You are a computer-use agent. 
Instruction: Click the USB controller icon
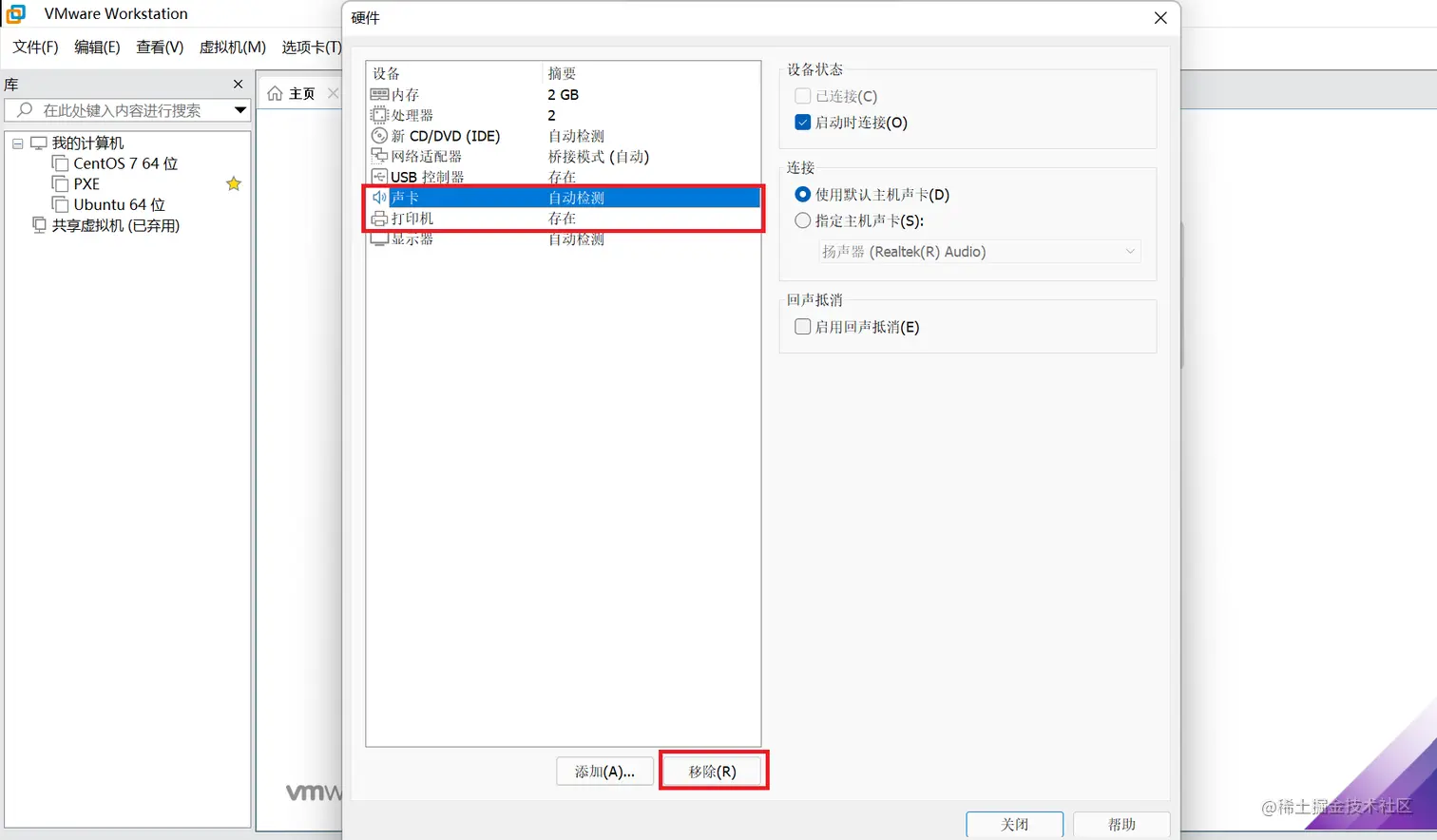(379, 177)
